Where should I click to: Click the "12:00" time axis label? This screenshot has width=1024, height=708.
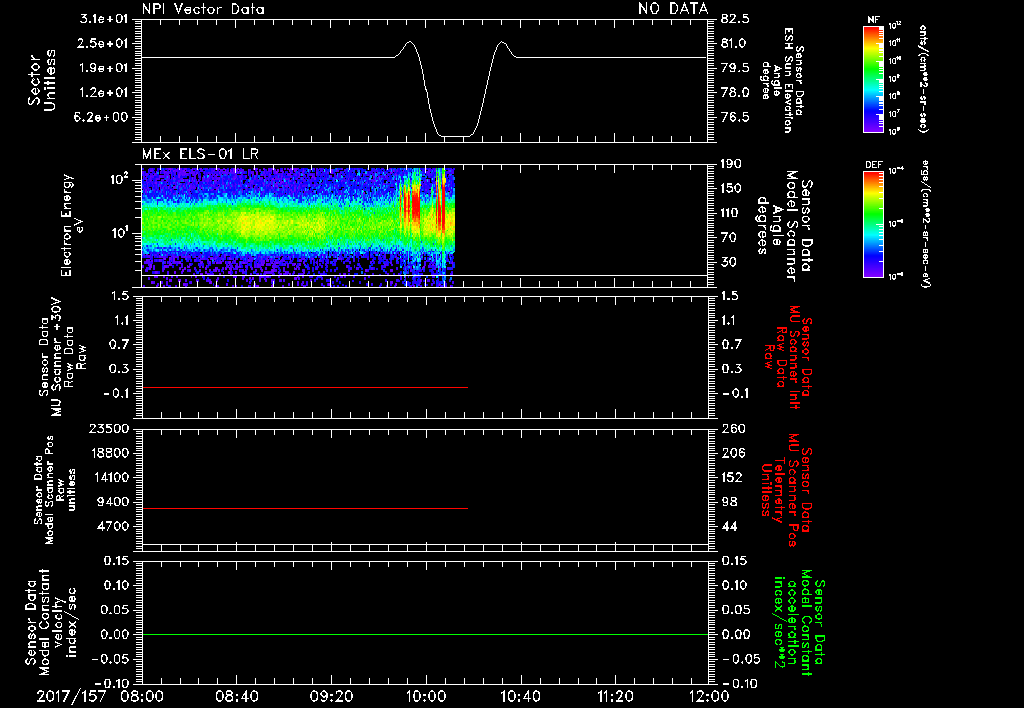click(x=710, y=696)
